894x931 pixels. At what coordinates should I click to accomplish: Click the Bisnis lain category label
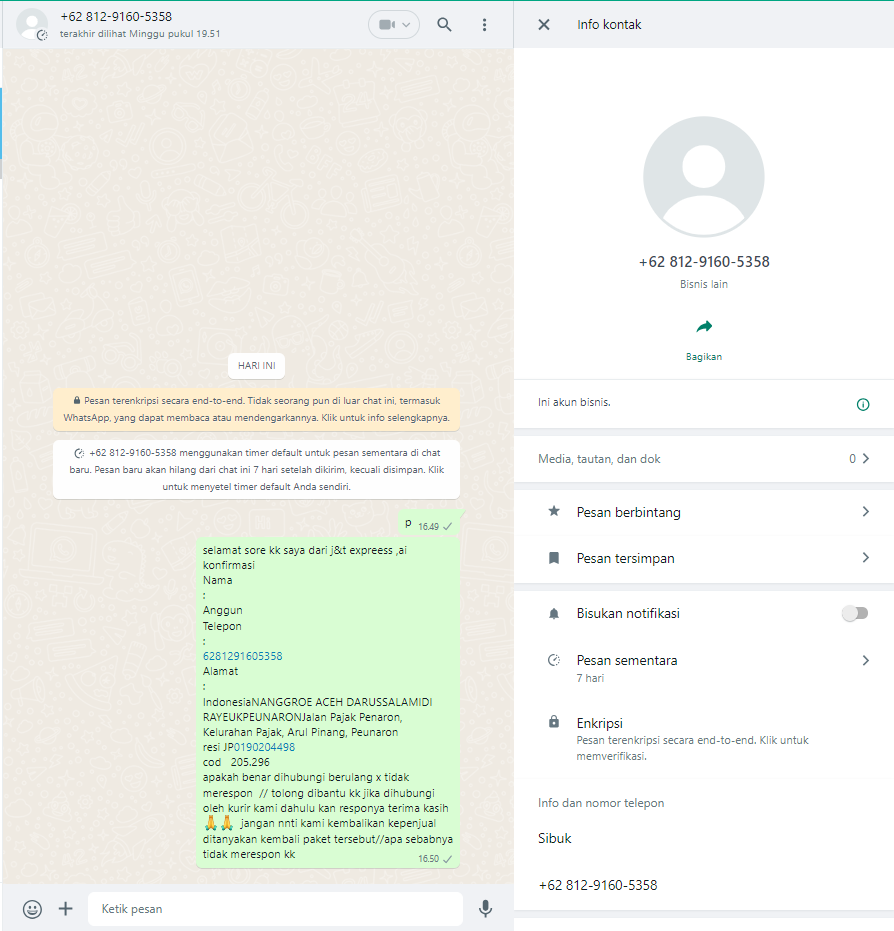(703, 284)
